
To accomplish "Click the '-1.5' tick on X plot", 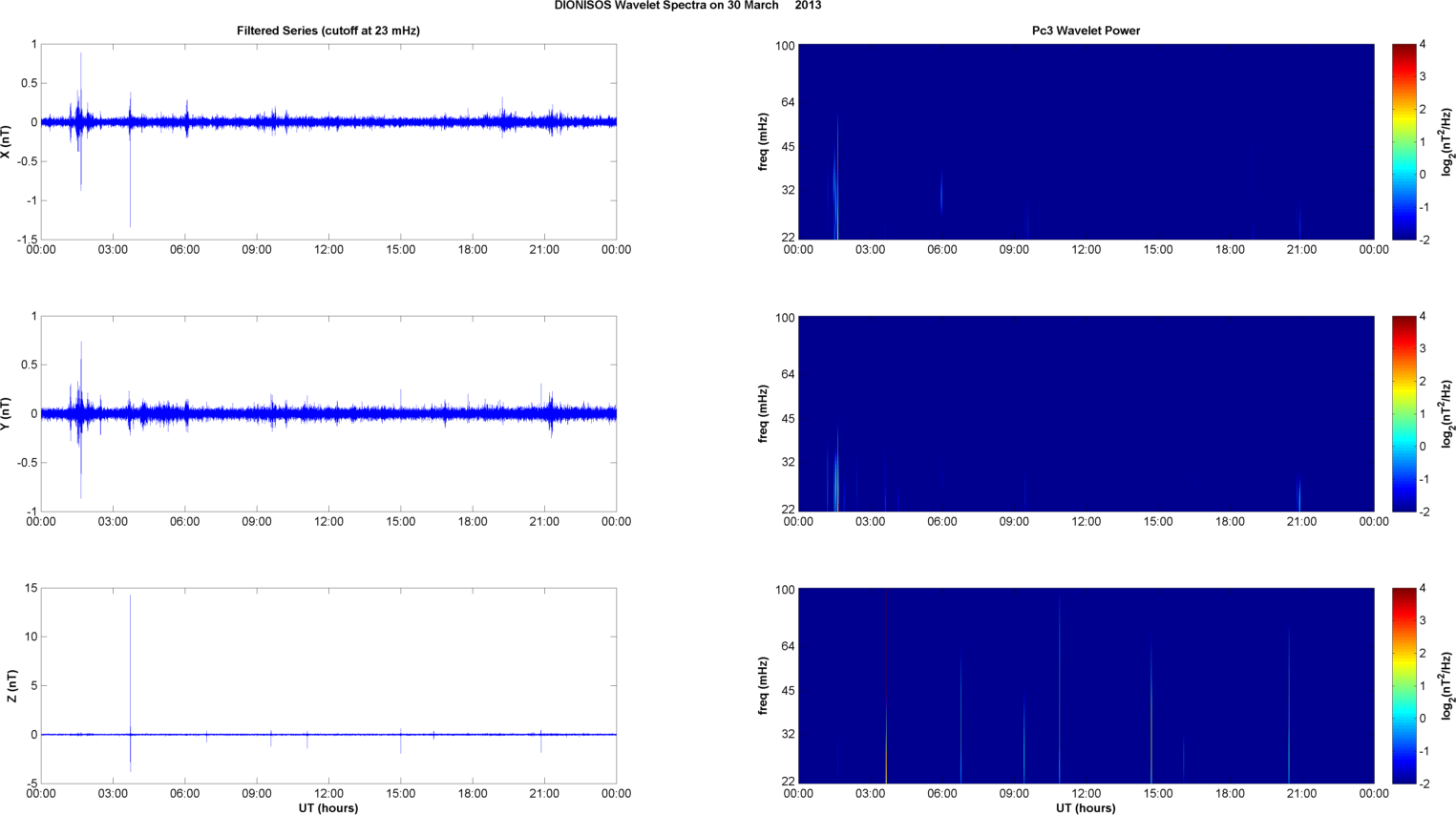I will (27, 240).
